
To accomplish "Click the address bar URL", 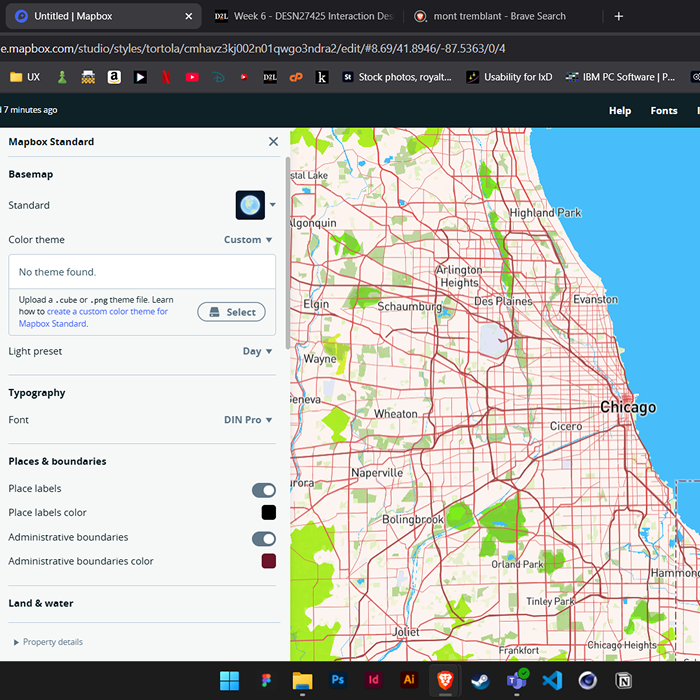I will click(x=253, y=49).
